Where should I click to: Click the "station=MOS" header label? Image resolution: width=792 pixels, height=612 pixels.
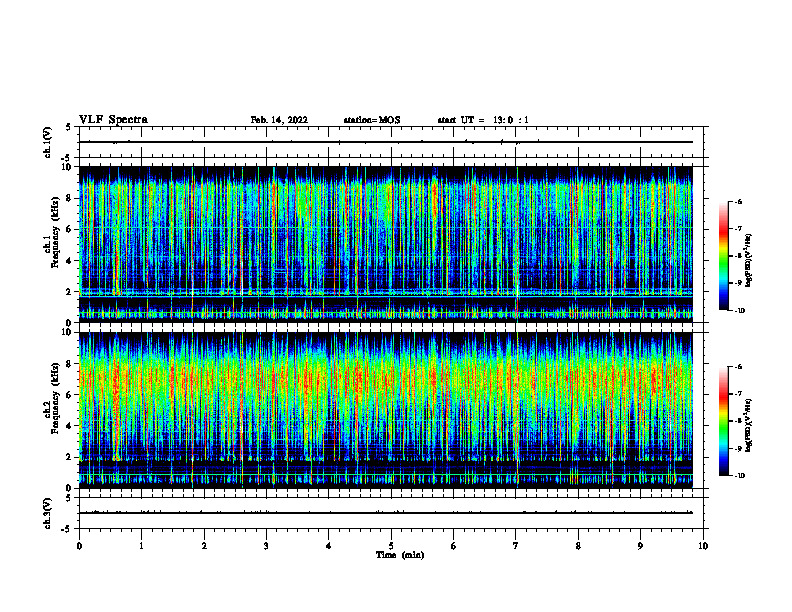click(372, 120)
